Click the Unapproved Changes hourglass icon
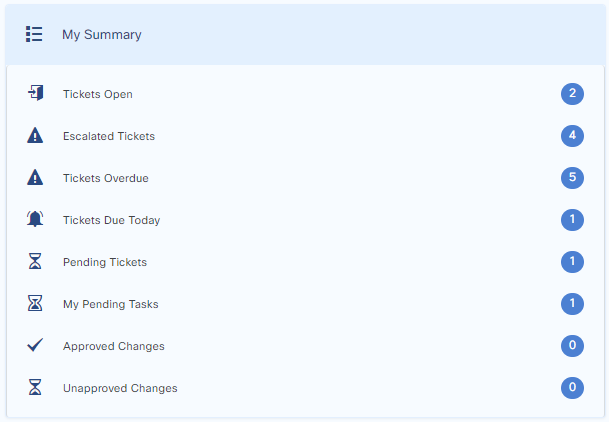The width and height of the screenshot is (609, 422). tap(35, 388)
